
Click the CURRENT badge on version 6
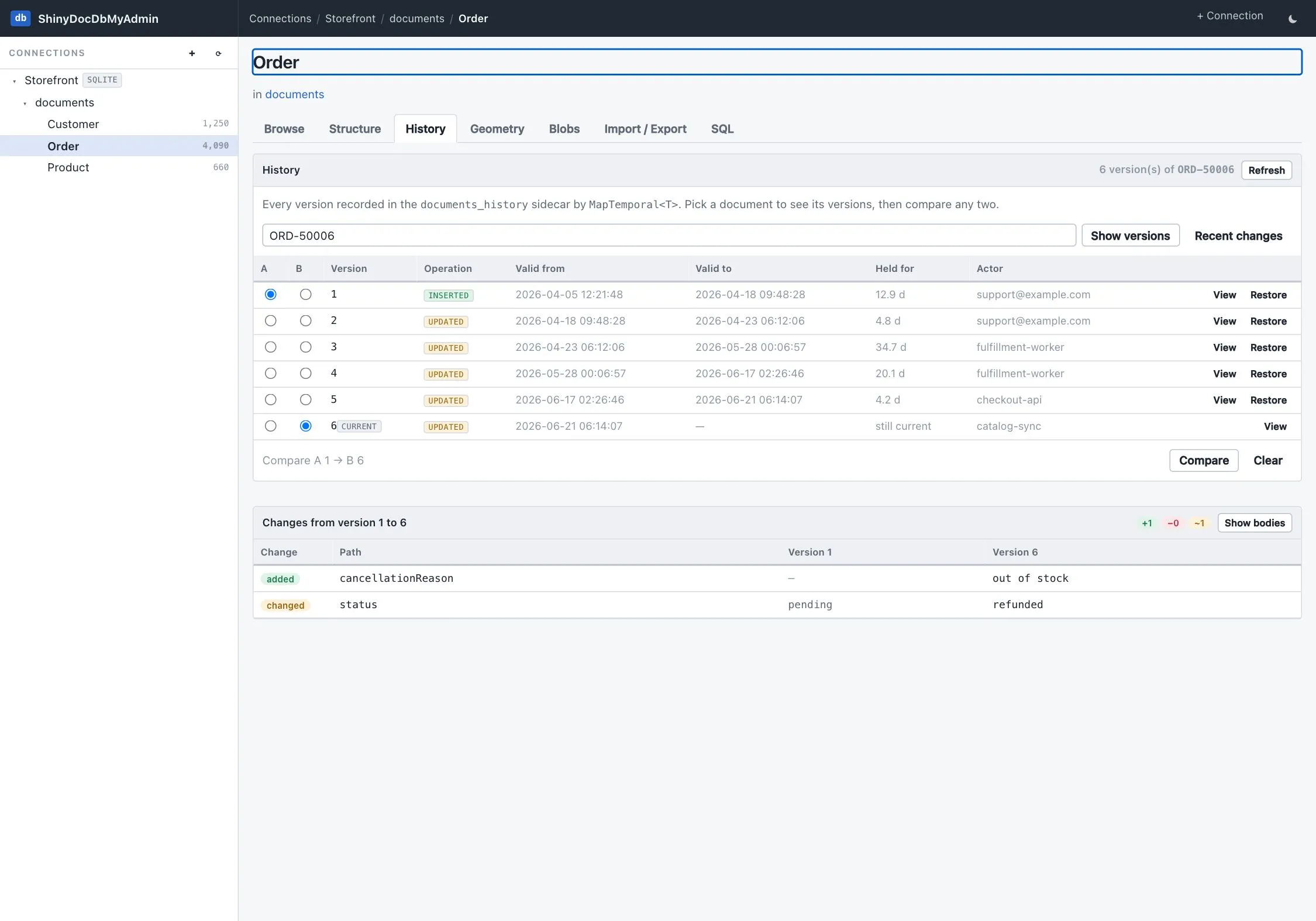359,426
